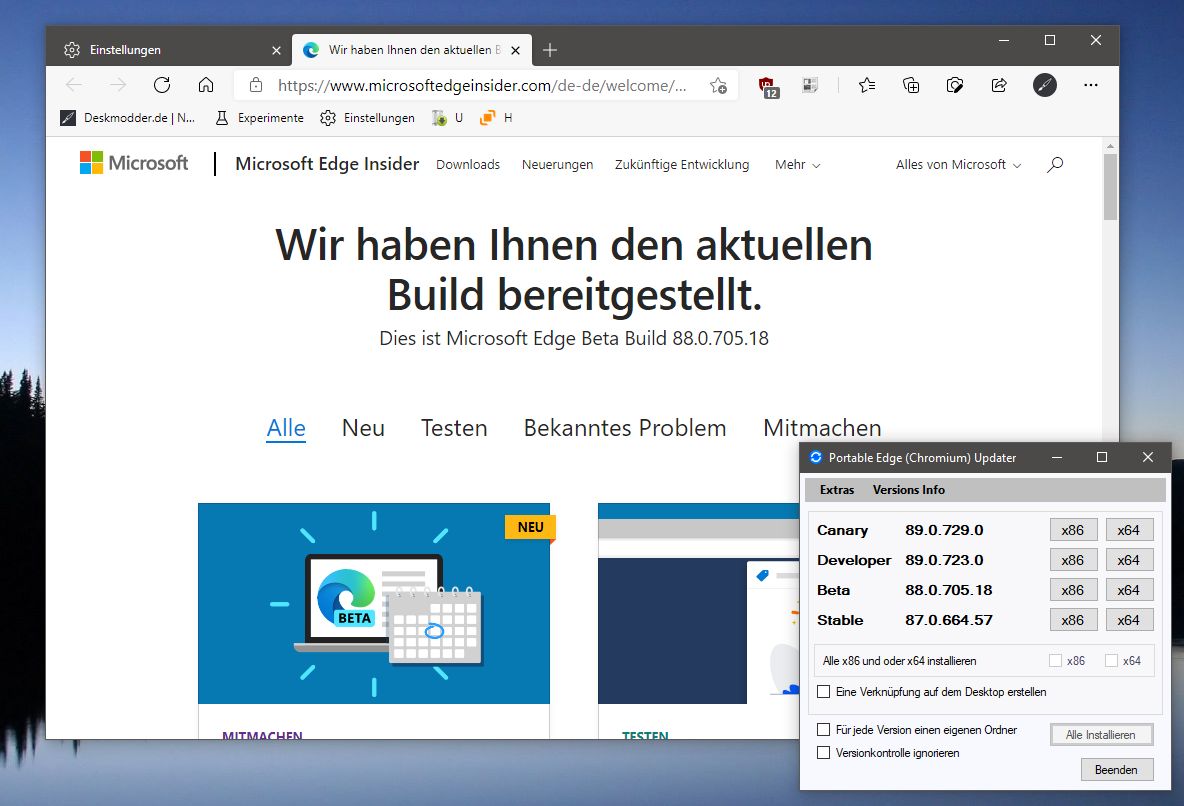Expand Alles von Microsoft dropdown

[x=958, y=165]
